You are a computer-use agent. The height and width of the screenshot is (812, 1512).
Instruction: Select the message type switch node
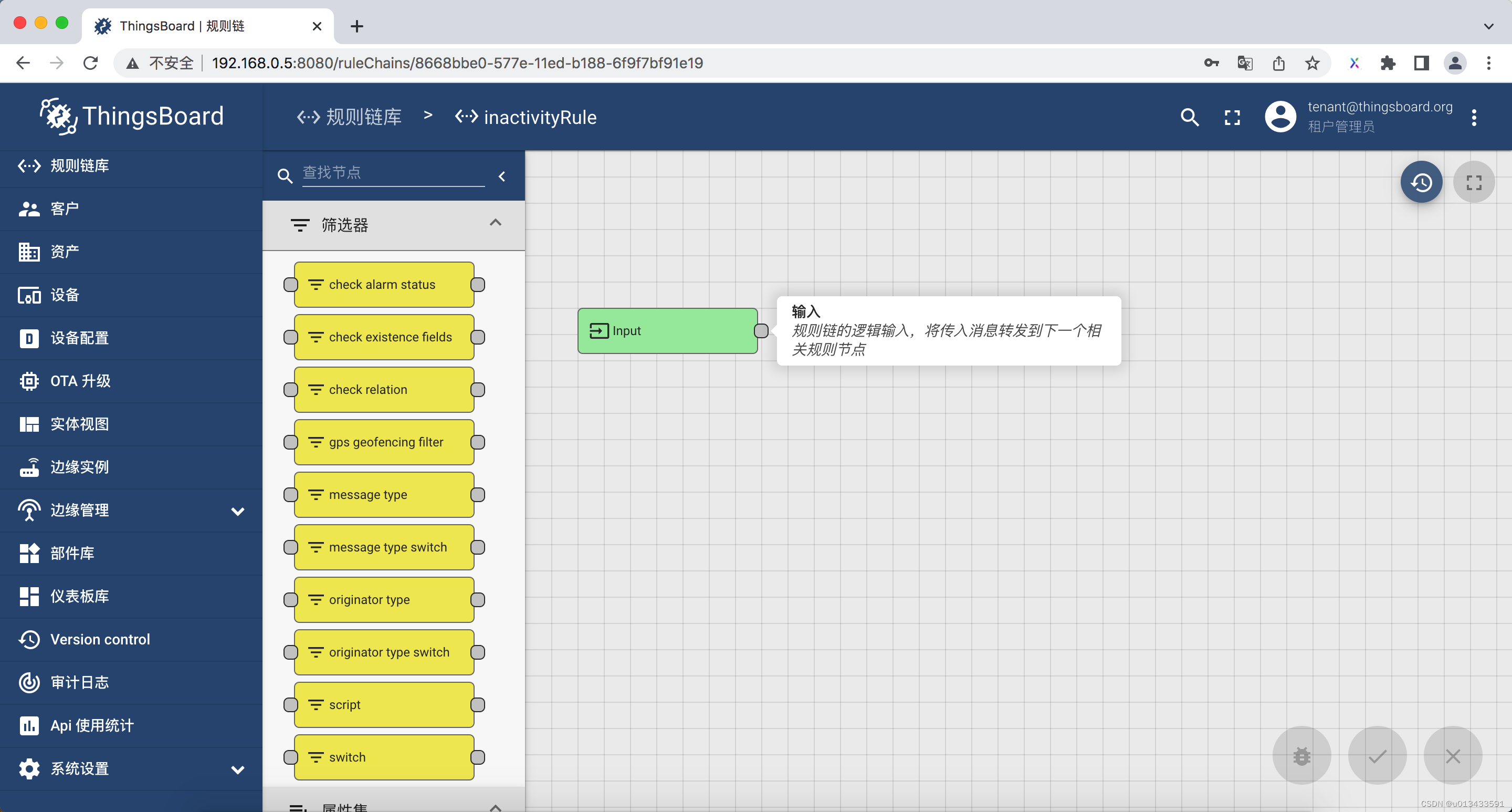pos(386,547)
